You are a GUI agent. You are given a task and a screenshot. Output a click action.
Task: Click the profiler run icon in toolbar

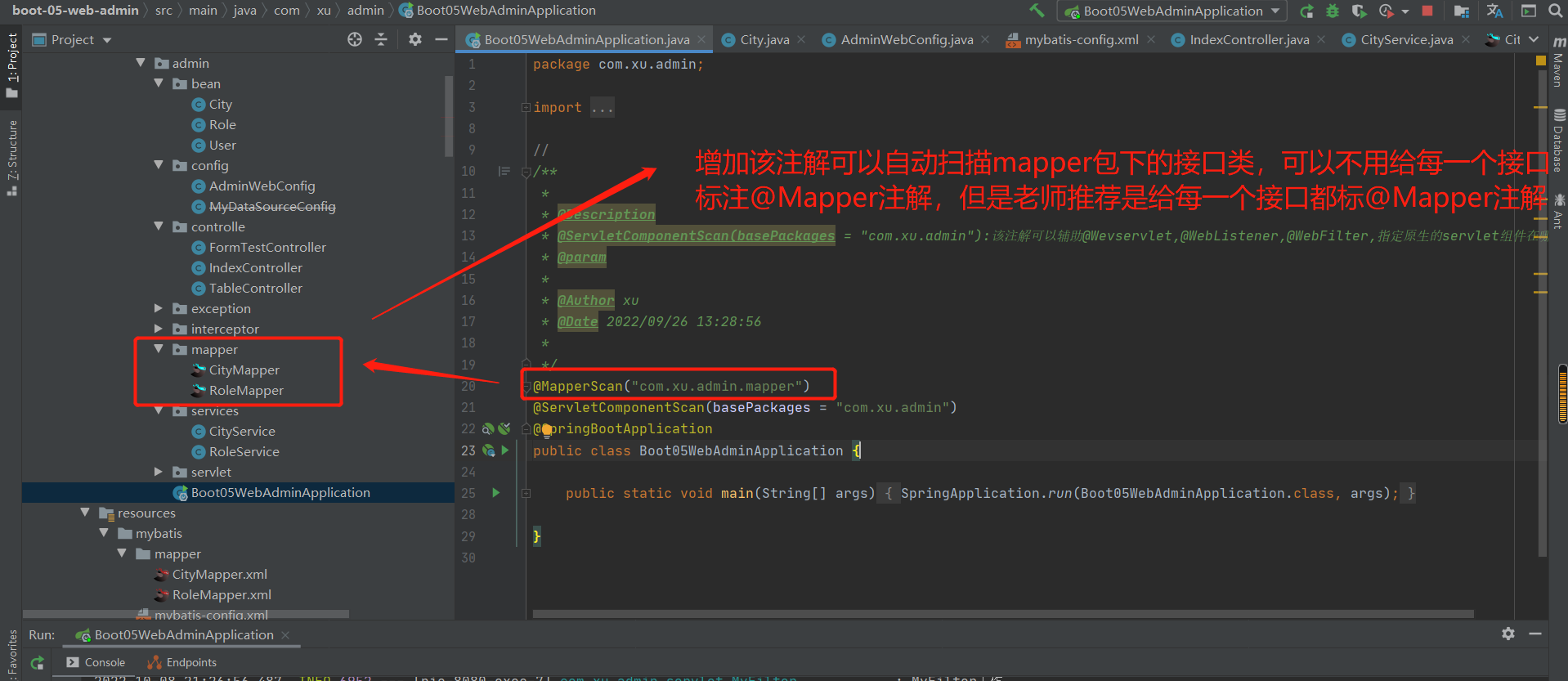coord(1386,11)
